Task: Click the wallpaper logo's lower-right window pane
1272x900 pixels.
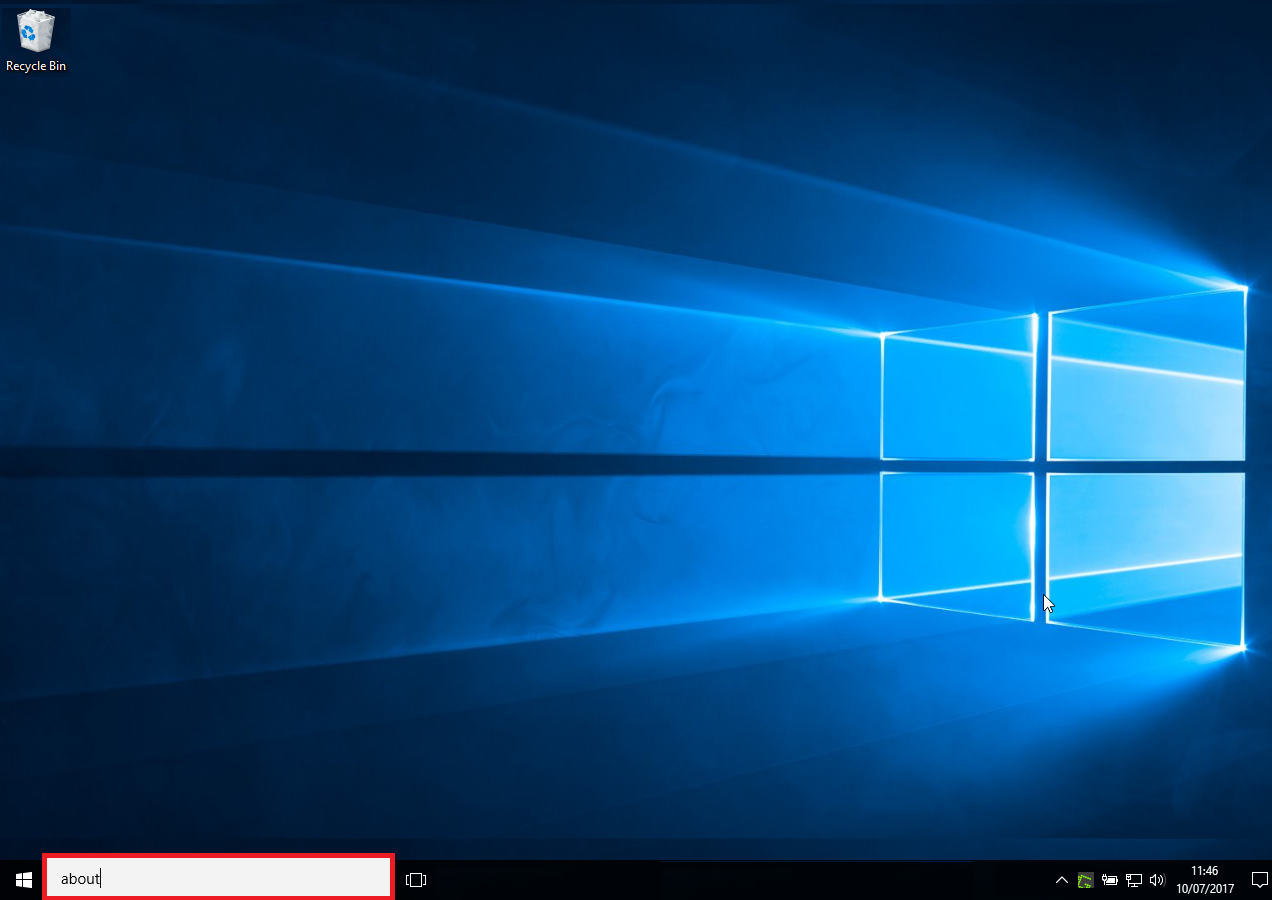Action: (x=1146, y=555)
